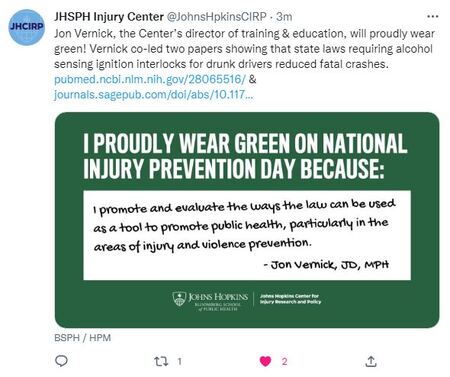Click the BSPH / HPM label under image
450x377 pixels.
(82, 338)
